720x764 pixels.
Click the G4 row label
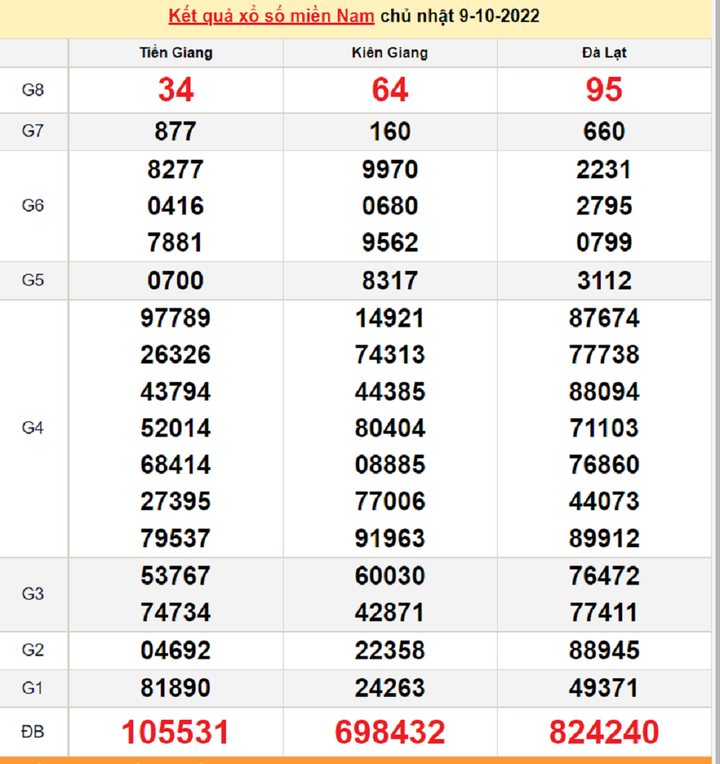33,428
